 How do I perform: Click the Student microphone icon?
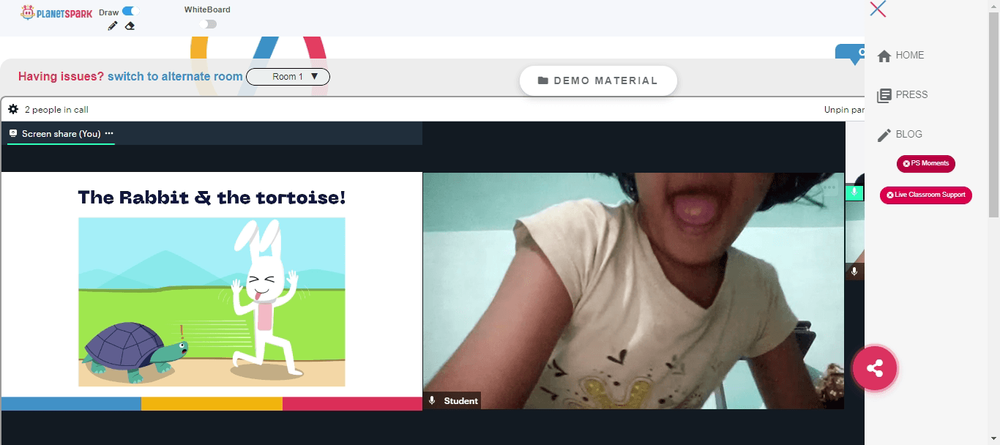tap(432, 400)
